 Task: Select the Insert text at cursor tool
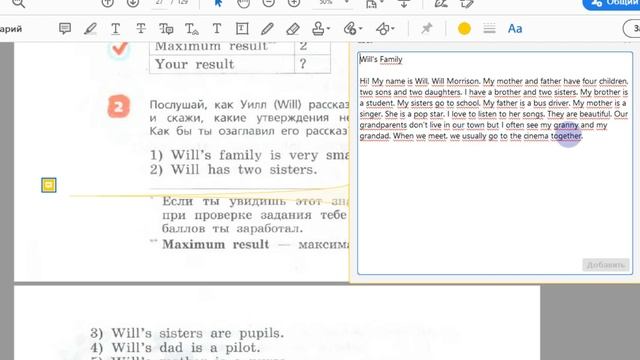[191, 29]
